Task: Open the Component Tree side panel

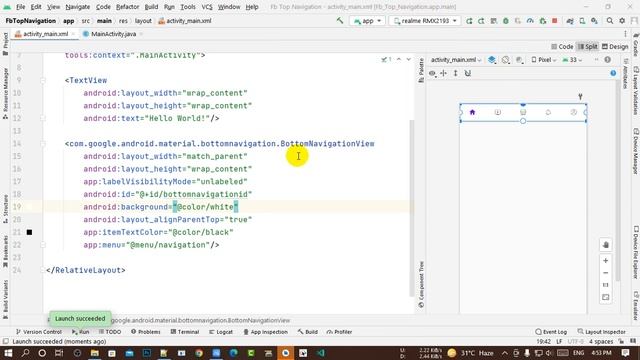Action: pos(421,284)
